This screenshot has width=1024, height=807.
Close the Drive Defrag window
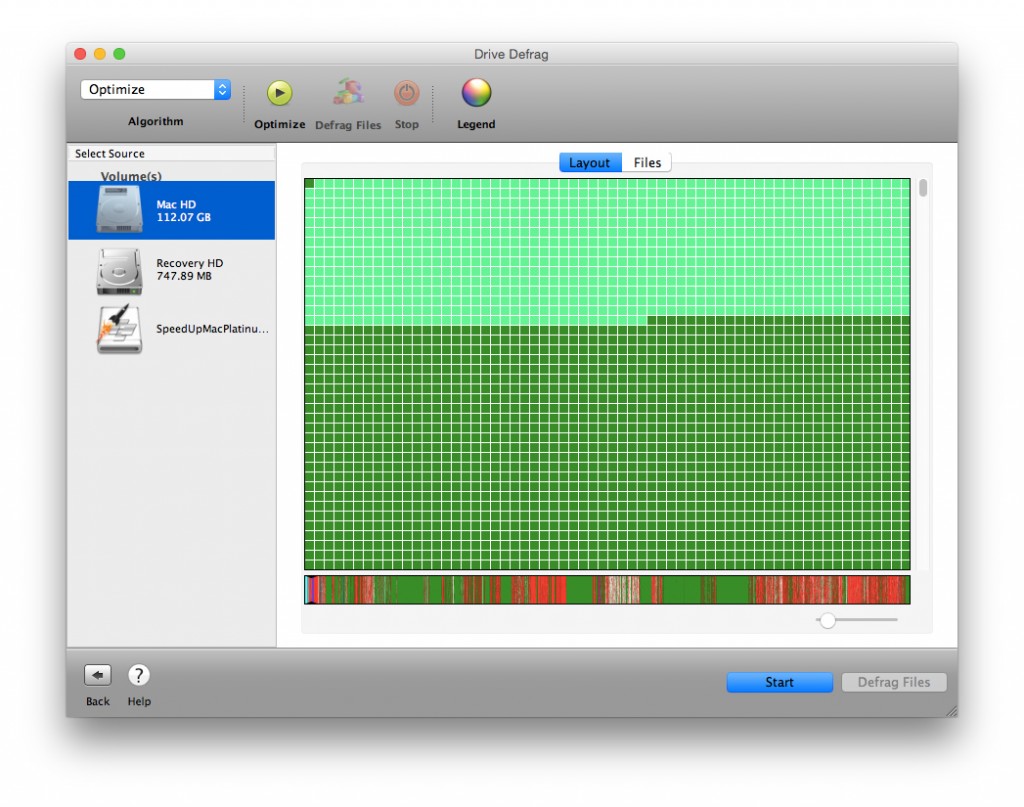(x=80, y=54)
